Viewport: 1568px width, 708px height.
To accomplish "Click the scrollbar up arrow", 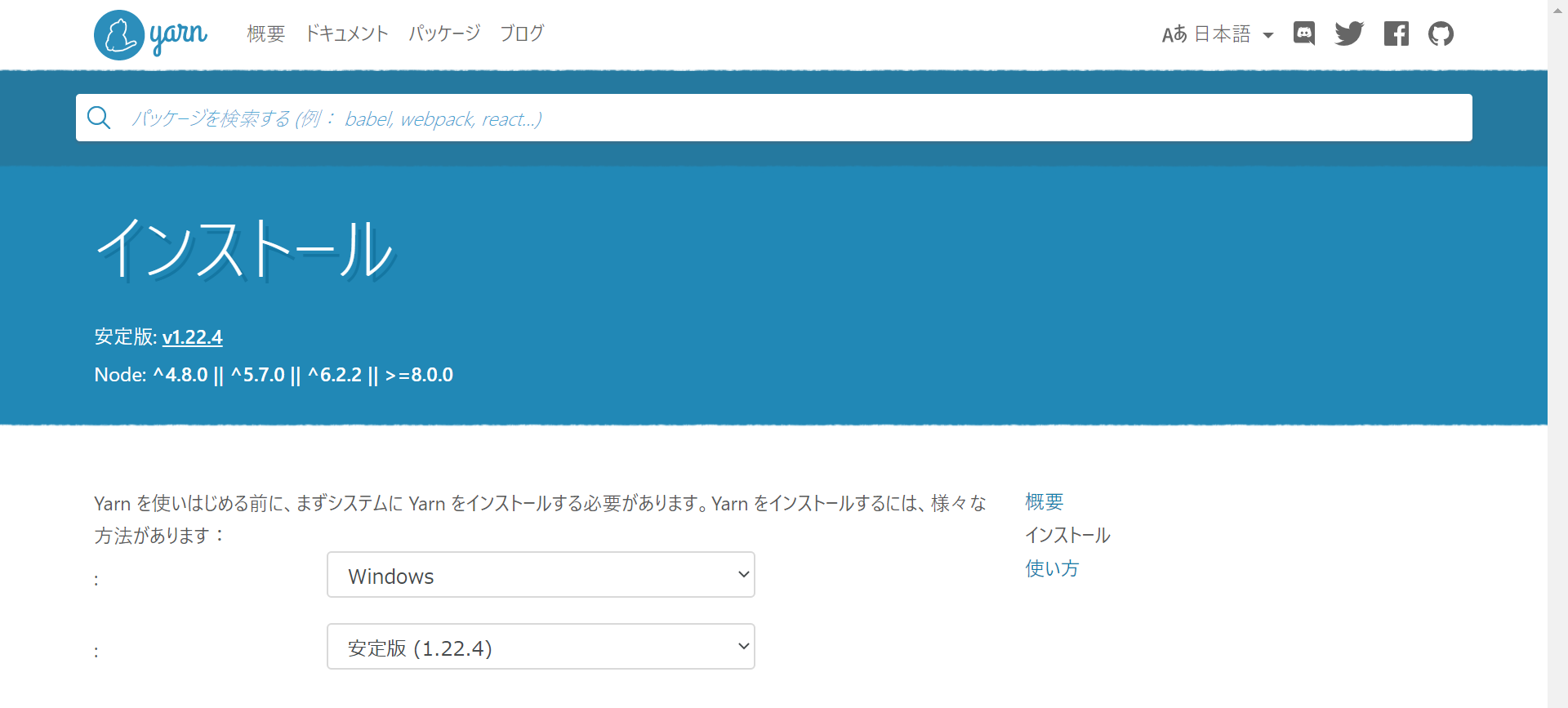I will [x=1558, y=9].
